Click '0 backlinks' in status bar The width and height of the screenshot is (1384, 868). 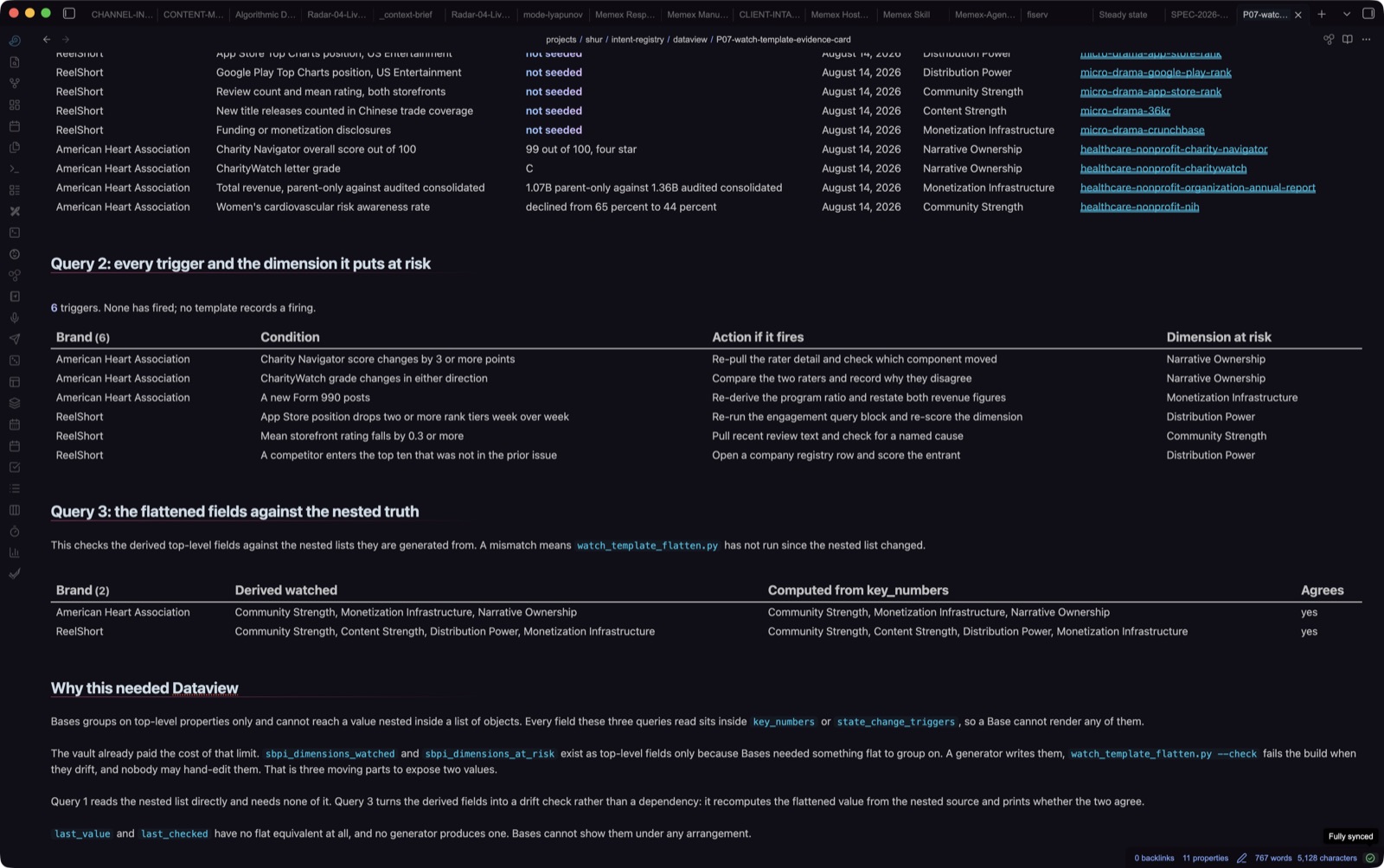coord(1154,858)
